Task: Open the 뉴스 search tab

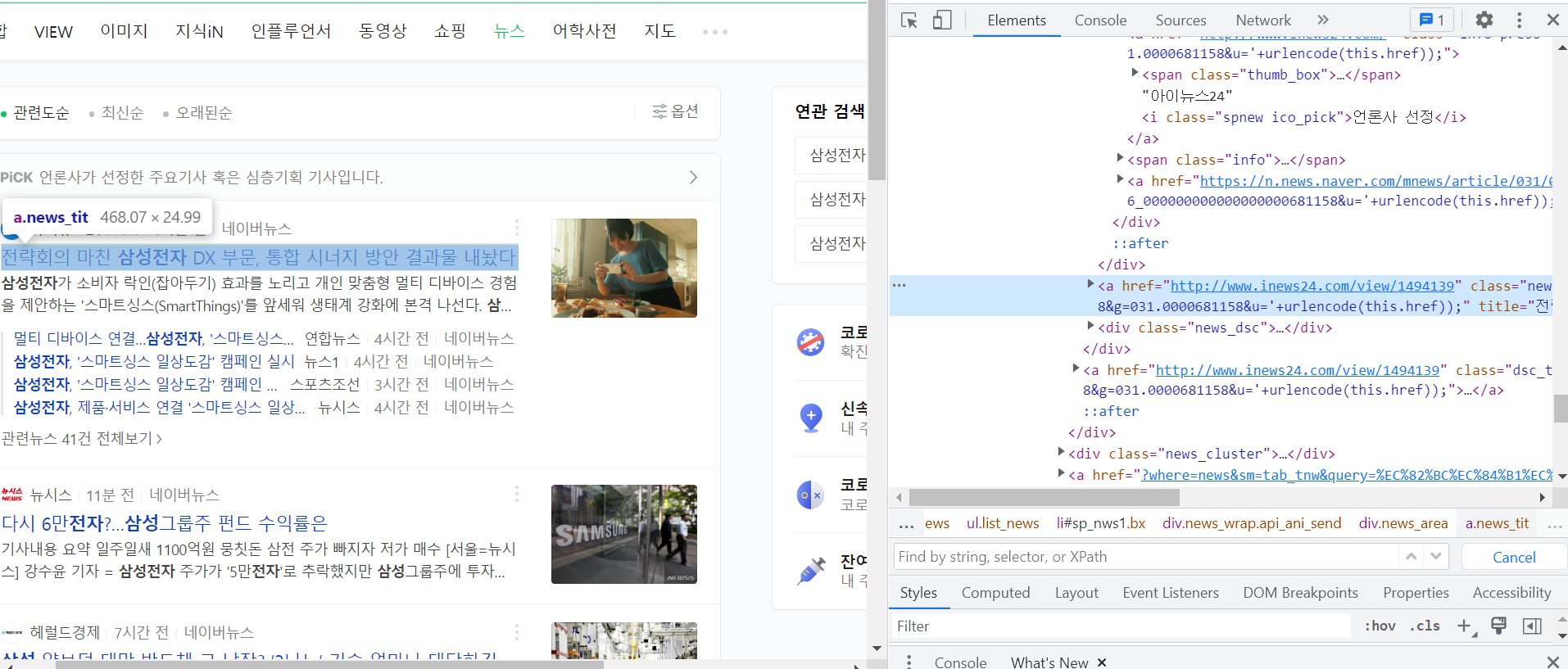Action: coord(509,31)
